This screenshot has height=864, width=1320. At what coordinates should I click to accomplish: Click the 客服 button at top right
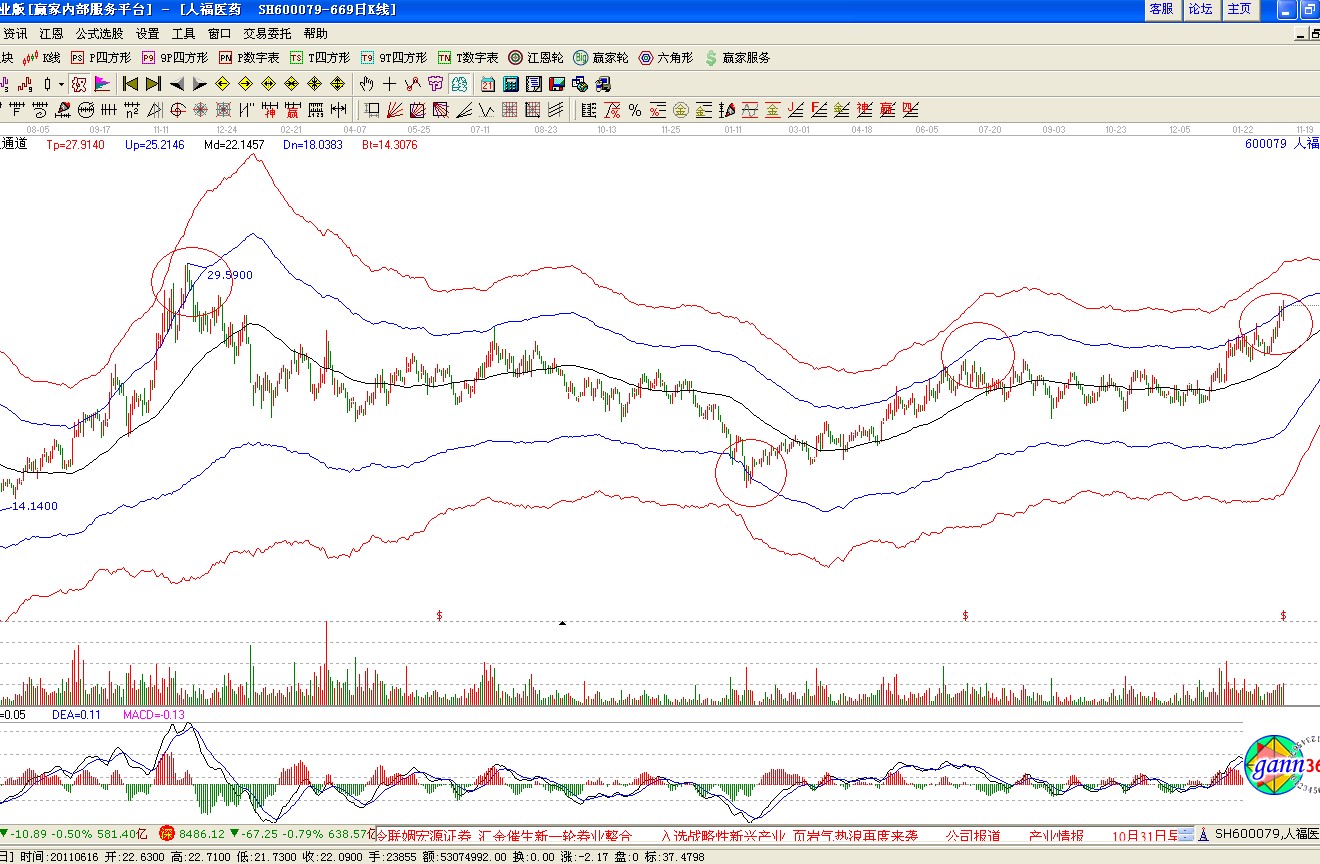tap(1161, 9)
